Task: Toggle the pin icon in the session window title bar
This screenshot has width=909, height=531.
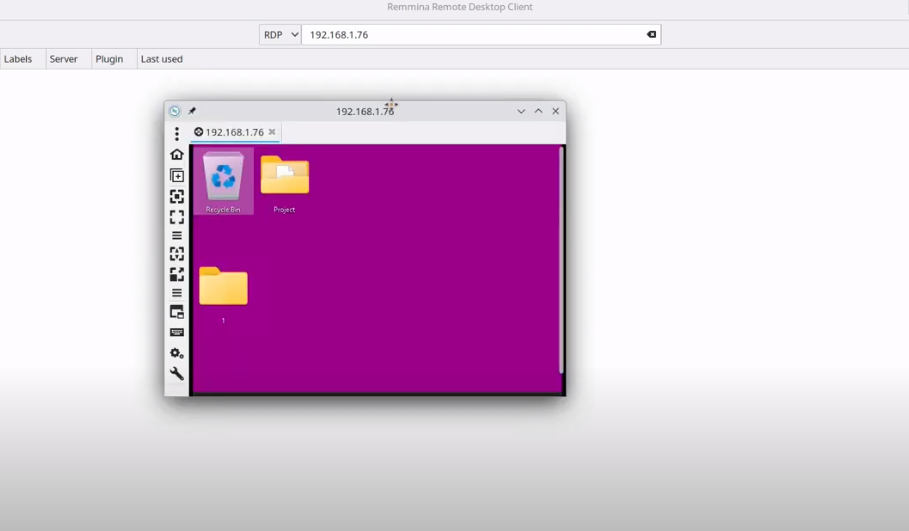Action: (192, 111)
